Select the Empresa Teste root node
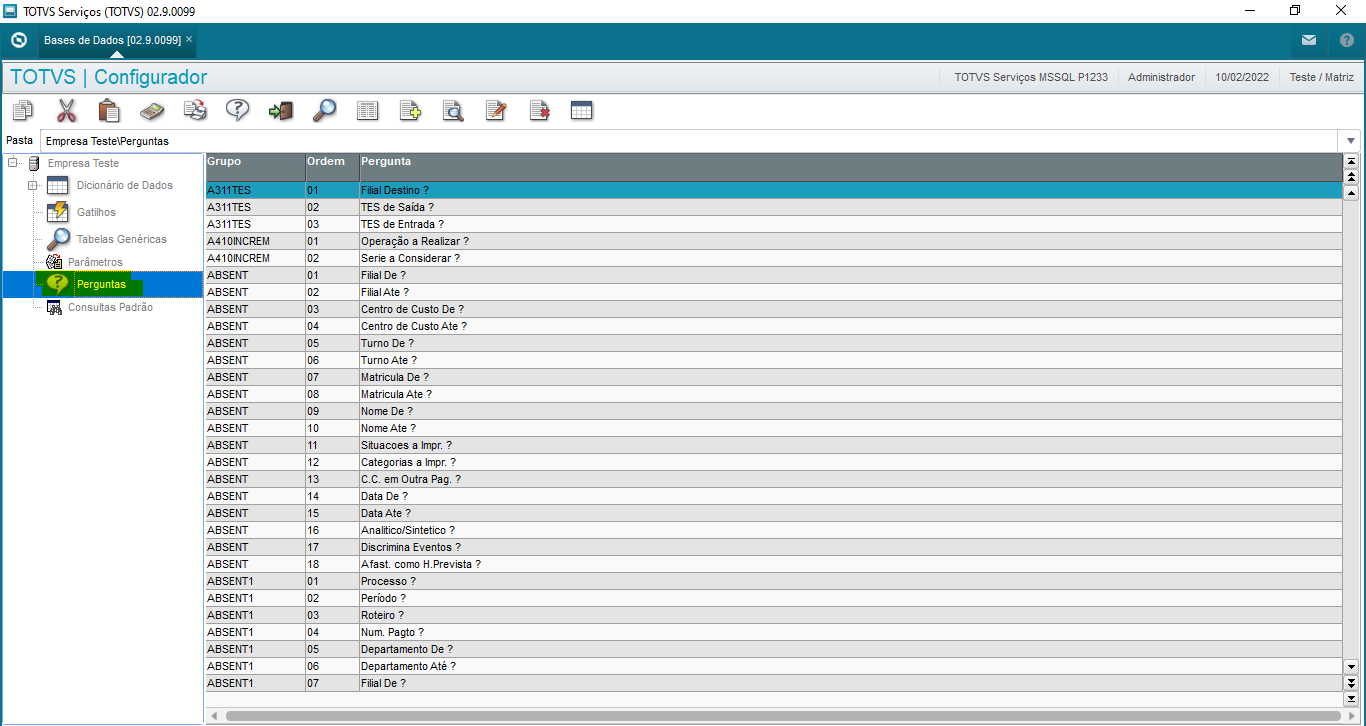 click(x=83, y=163)
